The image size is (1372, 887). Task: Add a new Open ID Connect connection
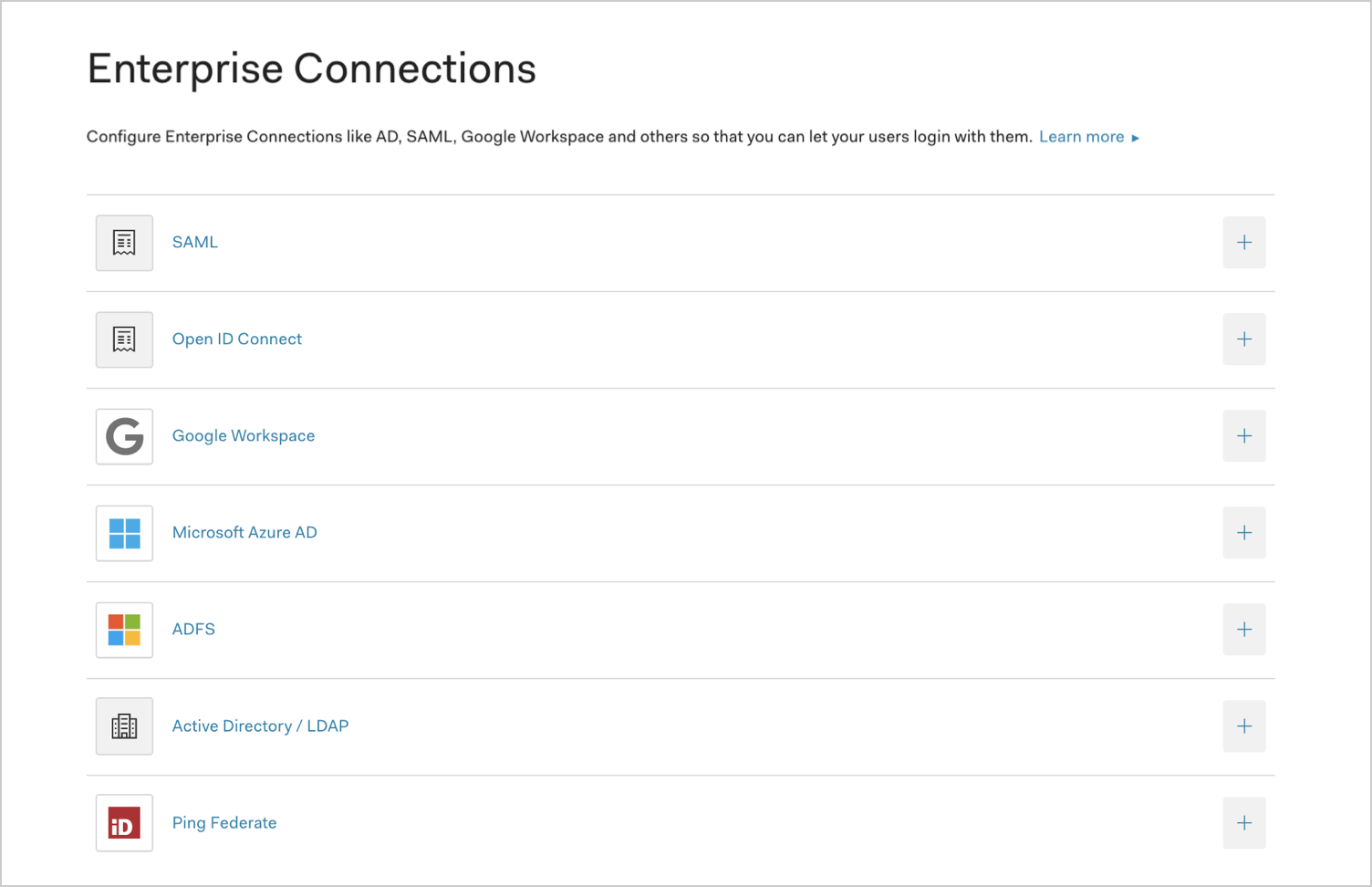pyautogui.click(x=1244, y=339)
